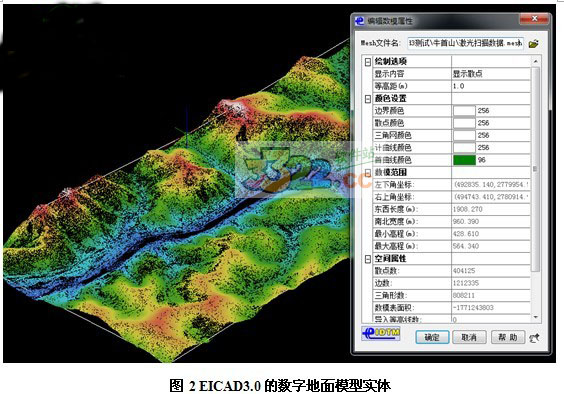This screenshot has width=564, height=394.
Task: Select the 等高距(m) row label
Action: click(391, 86)
